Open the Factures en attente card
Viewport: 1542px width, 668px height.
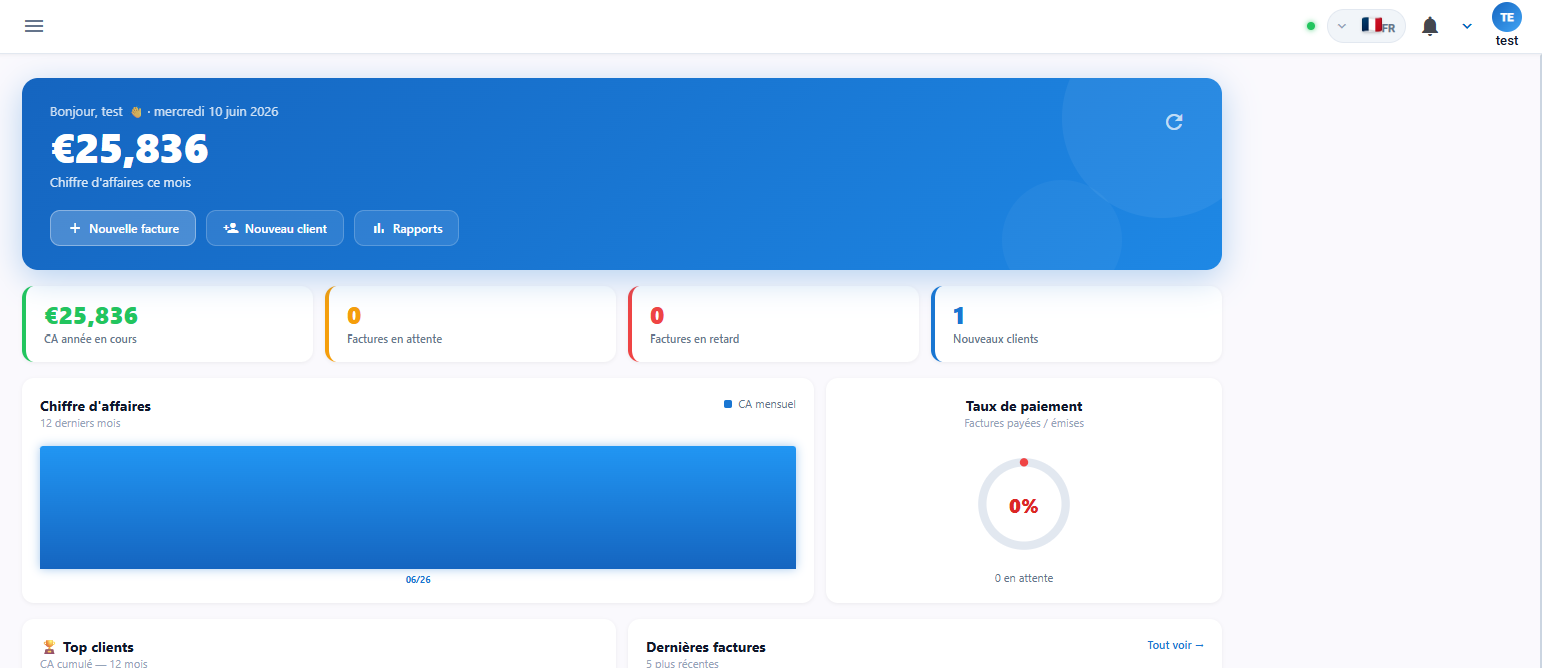(470, 324)
